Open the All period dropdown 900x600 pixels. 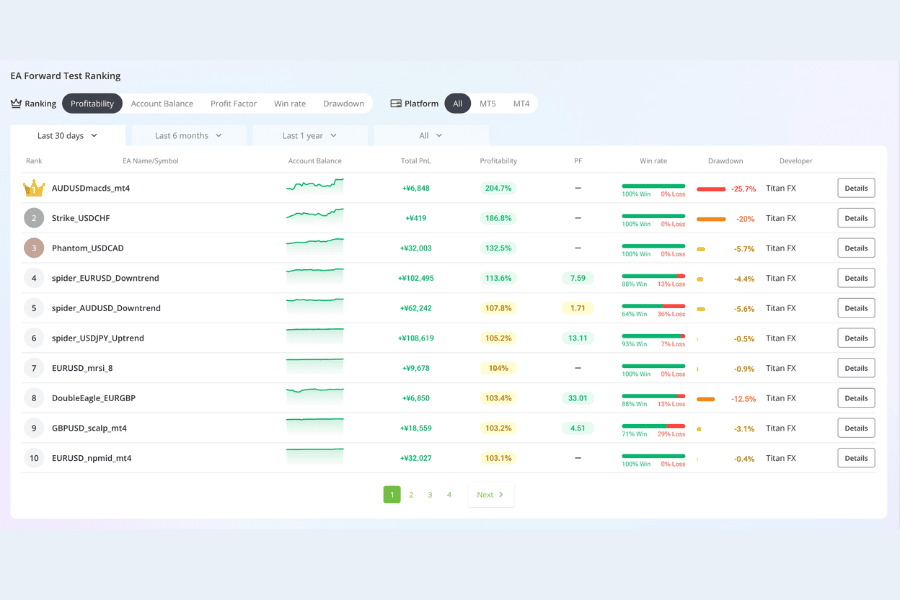(x=431, y=136)
